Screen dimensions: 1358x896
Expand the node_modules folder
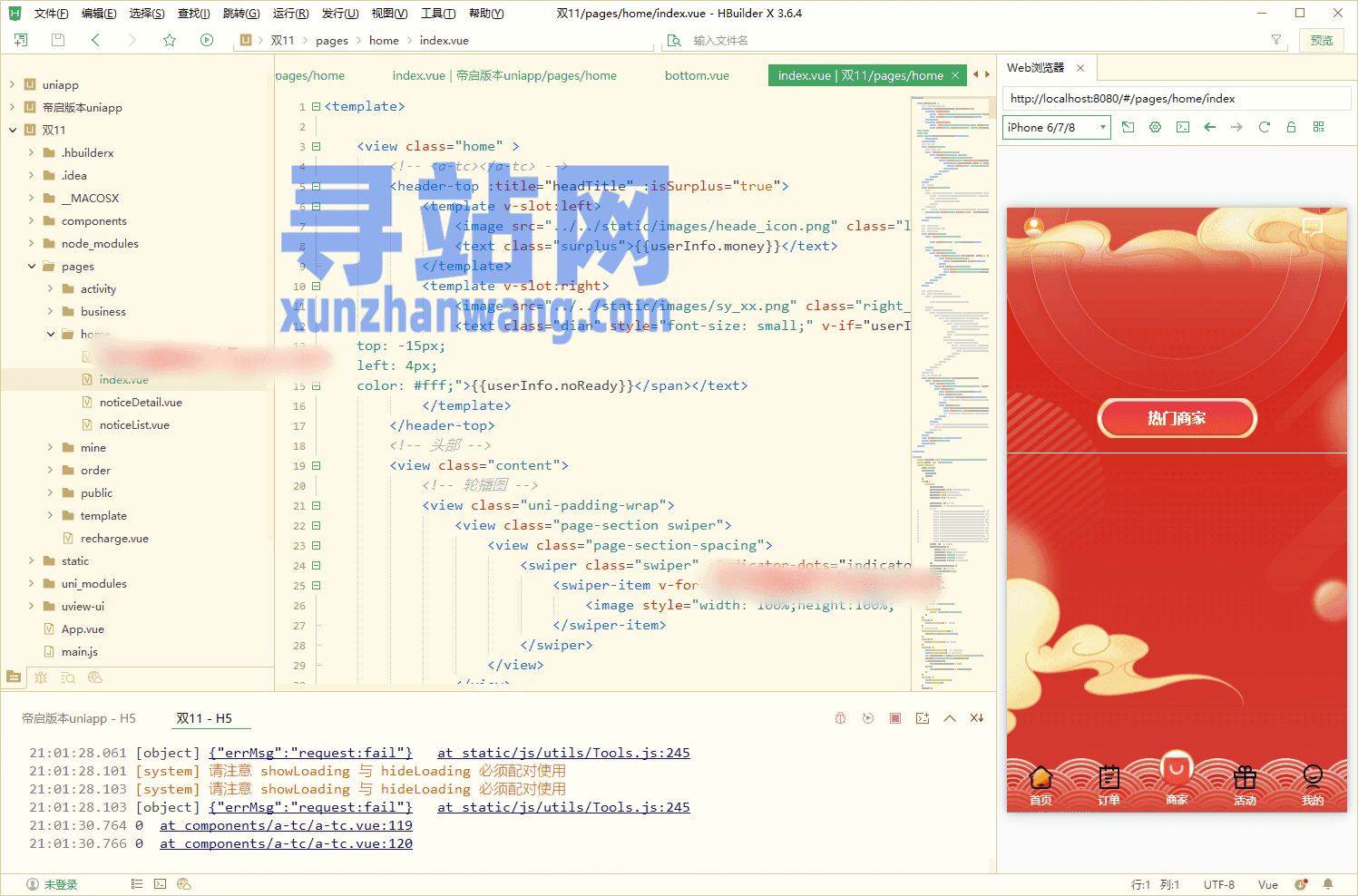pyautogui.click(x=32, y=243)
